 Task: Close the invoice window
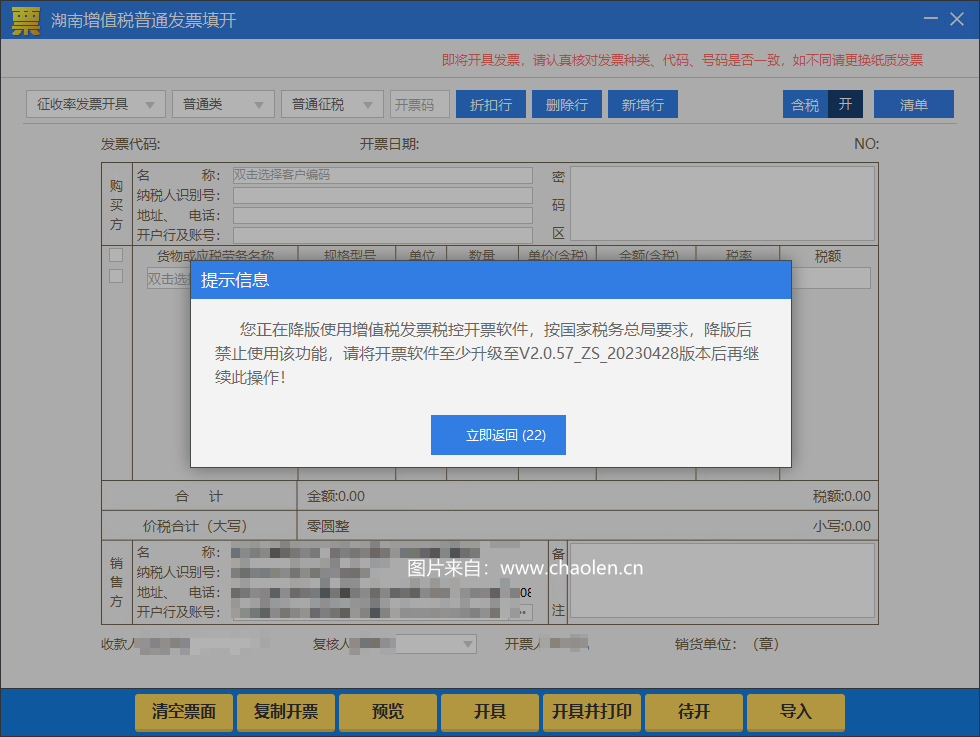957,19
